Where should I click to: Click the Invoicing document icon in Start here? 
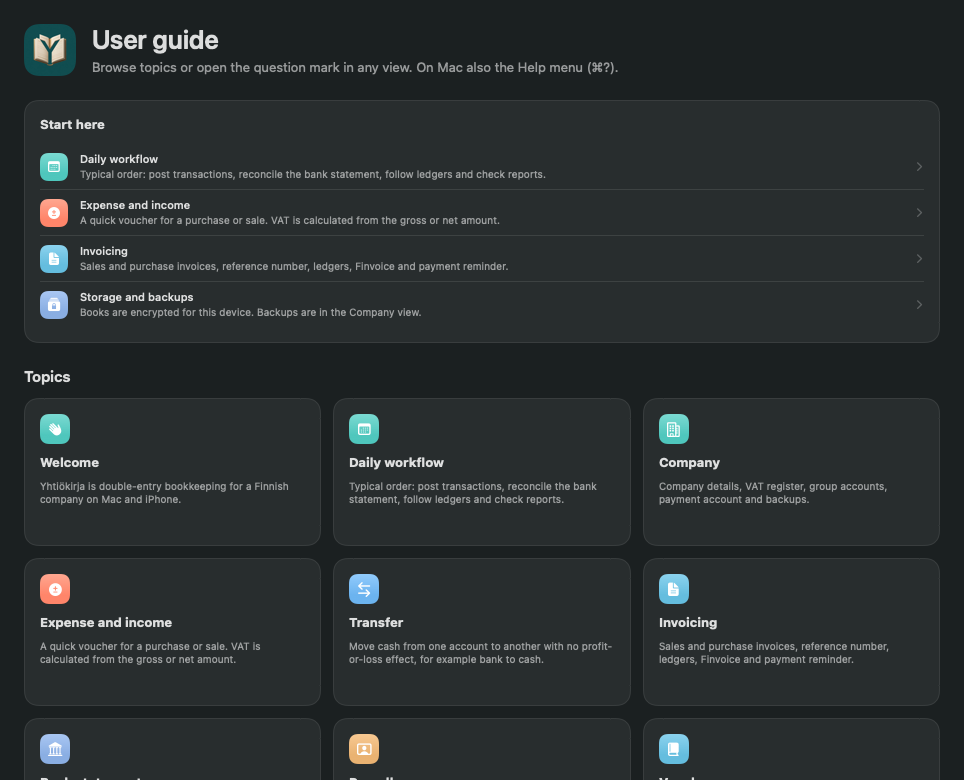coord(54,259)
